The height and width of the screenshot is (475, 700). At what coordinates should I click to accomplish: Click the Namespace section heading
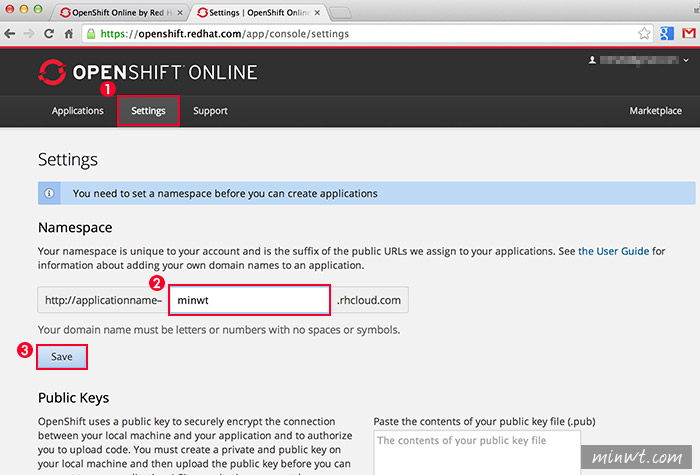[x=75, y=228]
